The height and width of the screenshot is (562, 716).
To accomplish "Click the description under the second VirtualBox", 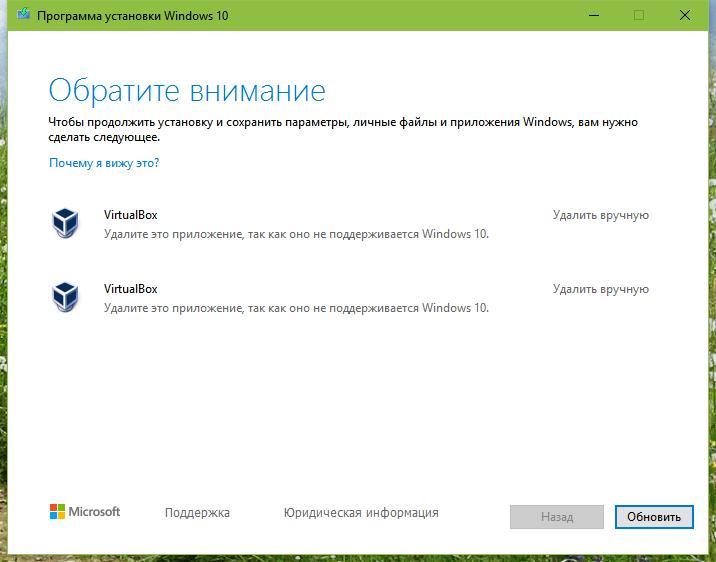I will tap(296, 308).
